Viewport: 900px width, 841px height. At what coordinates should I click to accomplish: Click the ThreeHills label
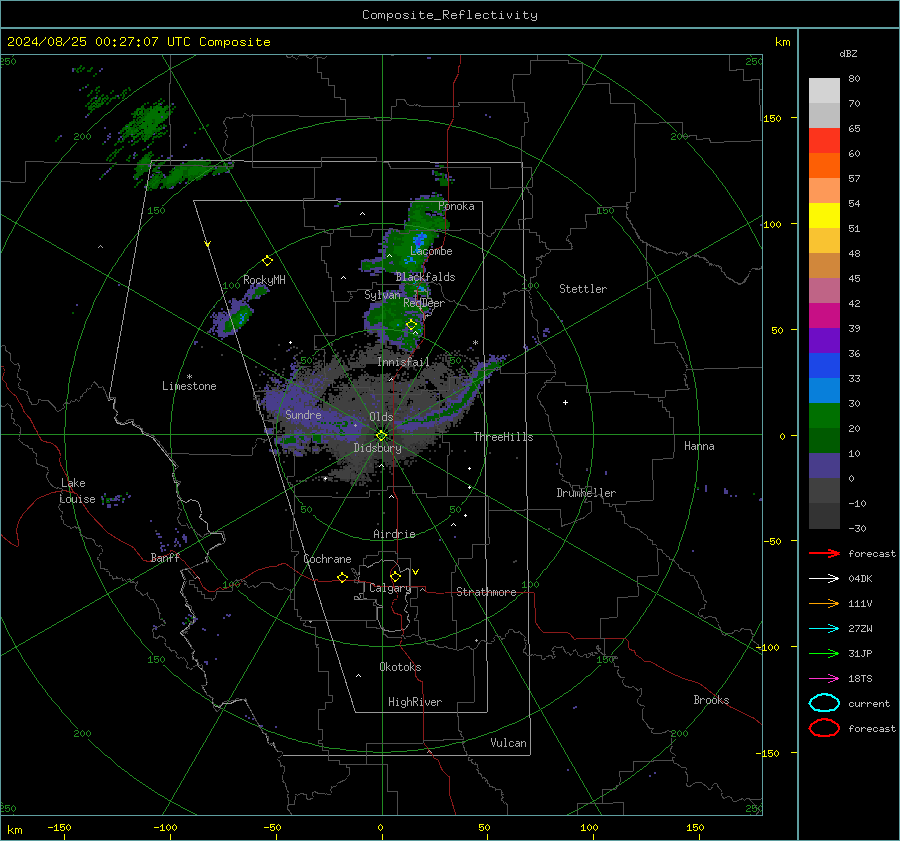503,437
